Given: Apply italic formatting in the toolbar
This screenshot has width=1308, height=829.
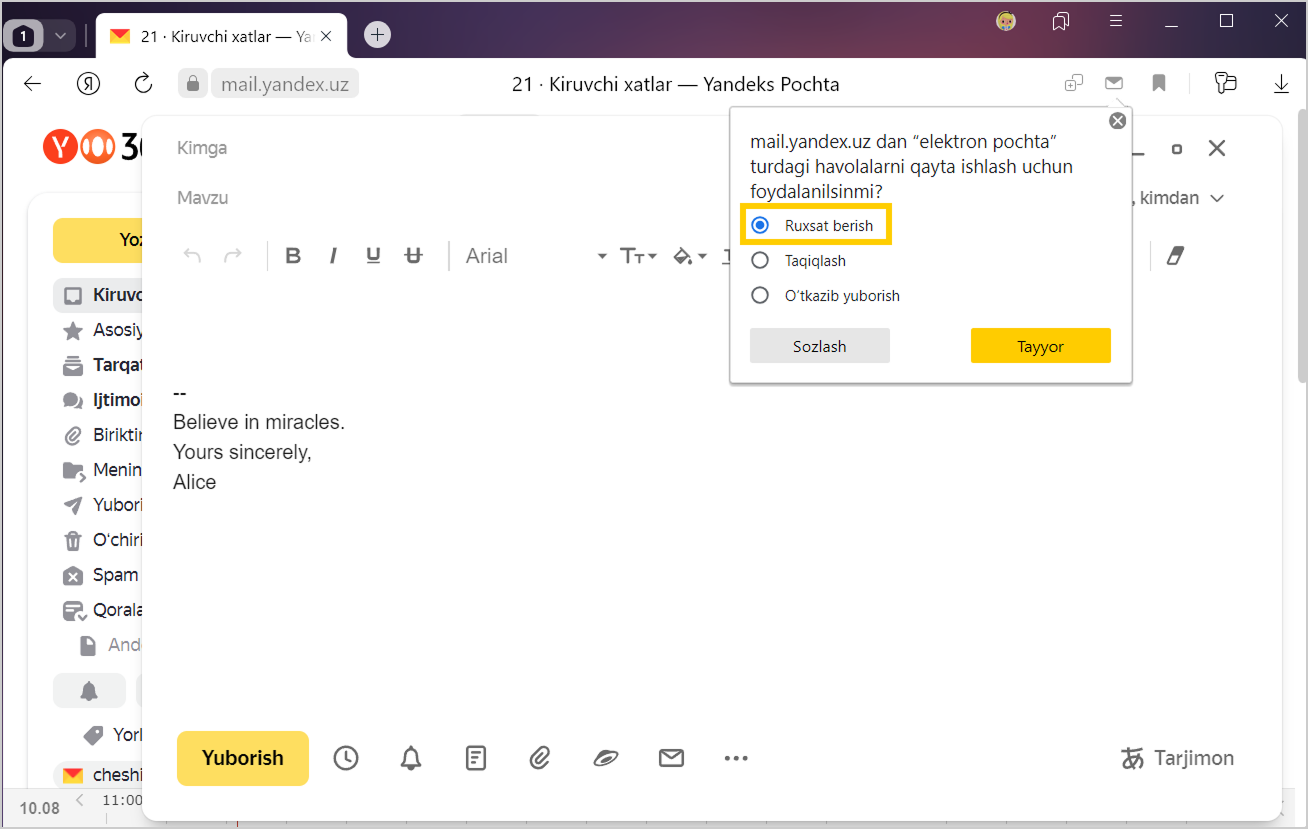Looking at the screenshot, I should click(x=333, y=256).
